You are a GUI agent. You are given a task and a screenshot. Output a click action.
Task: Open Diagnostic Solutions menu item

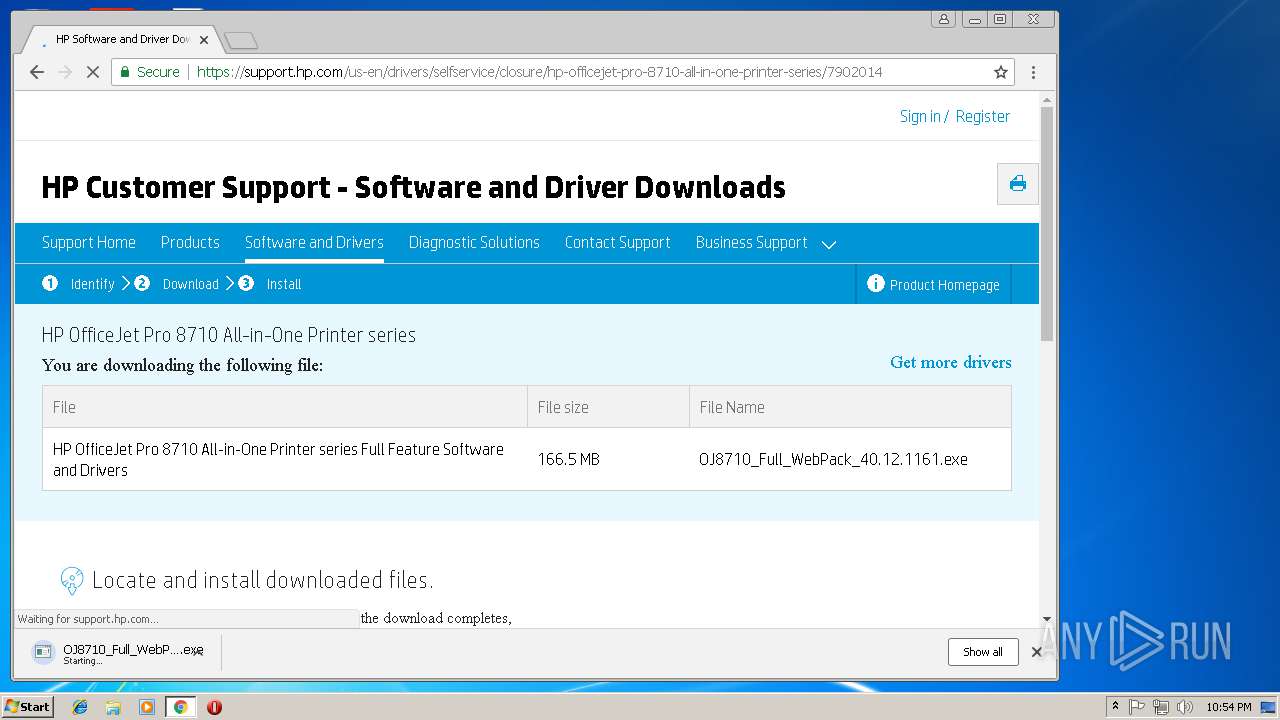474,242
